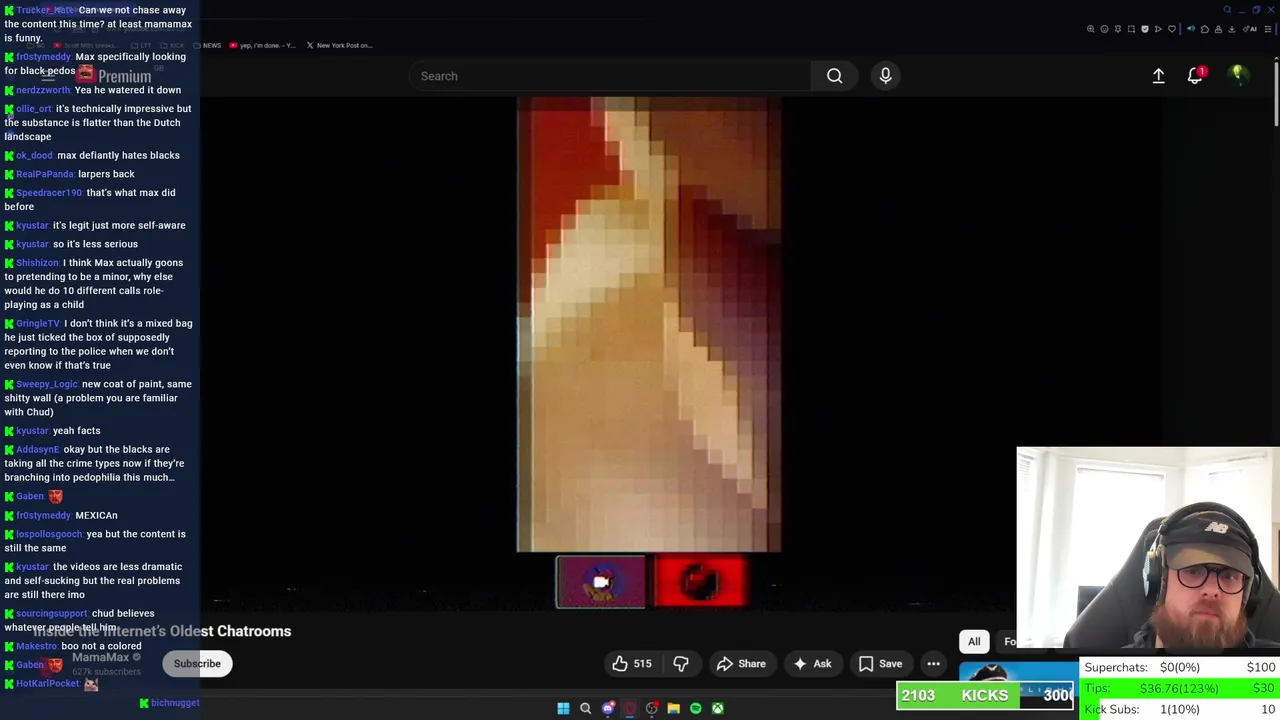The width and height of the screenshot is (1280, 720).
Task: Start voice search with microphone icon
Action: point(885,76)
